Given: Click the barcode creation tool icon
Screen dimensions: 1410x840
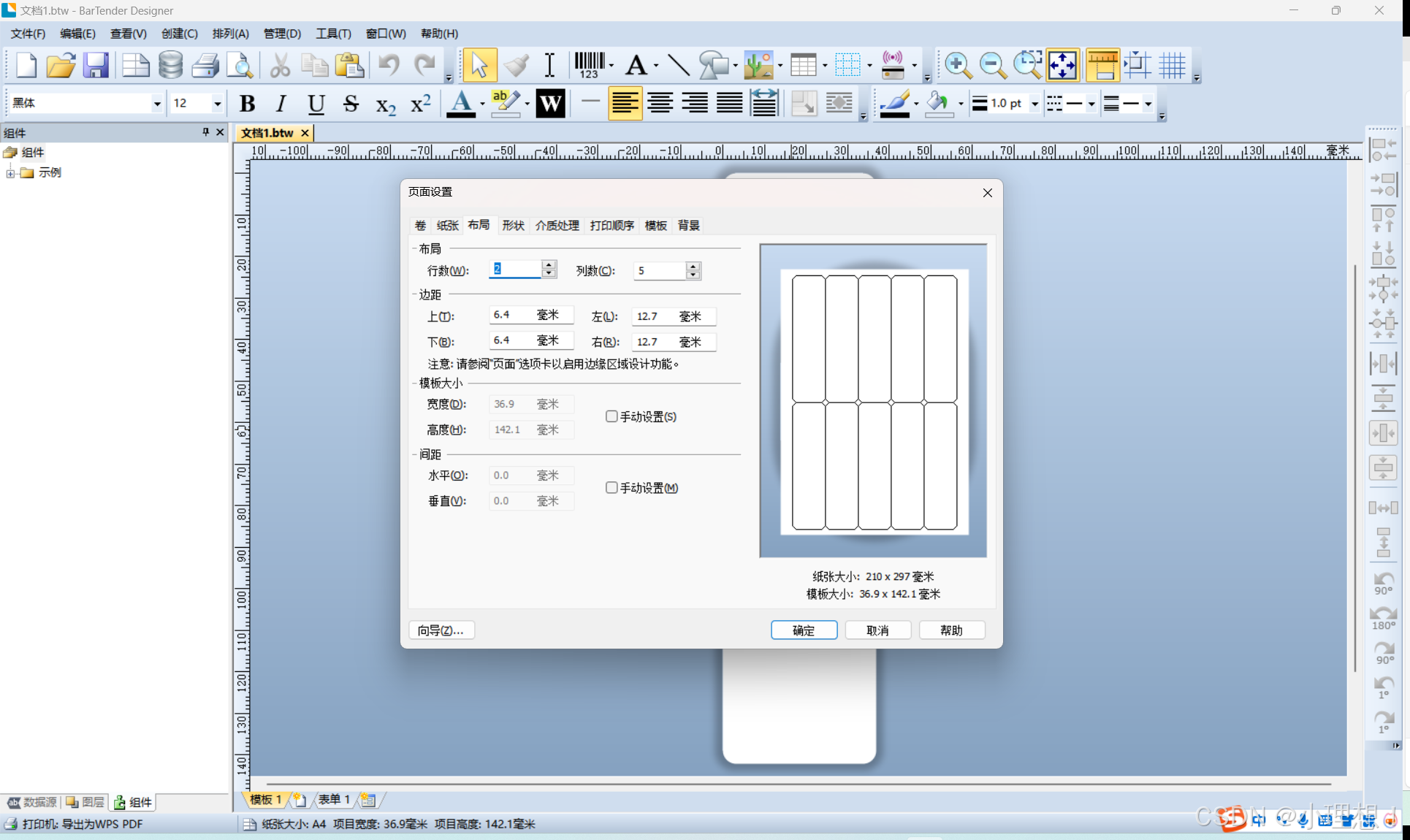Looking at the screenshot, I should (x=589, y=65).
